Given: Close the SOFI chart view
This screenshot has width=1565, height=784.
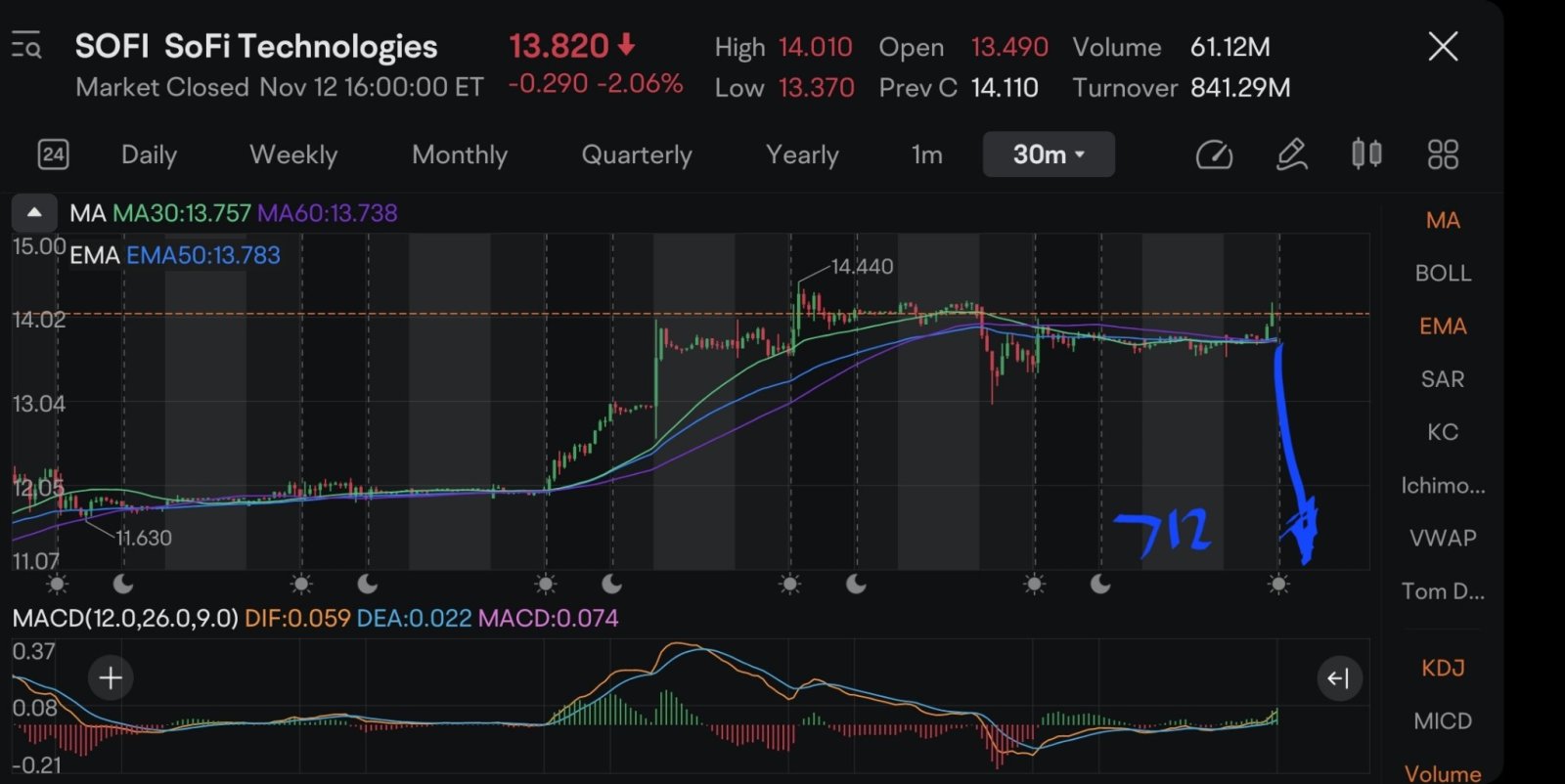Looking at the screenshot, I should tap(1443, 46).
